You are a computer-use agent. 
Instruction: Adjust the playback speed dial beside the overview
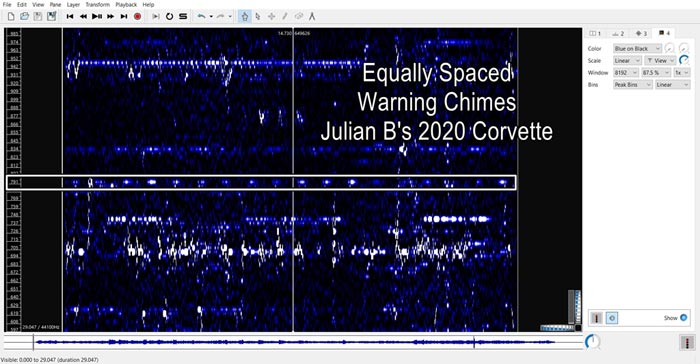coord(593,342)
